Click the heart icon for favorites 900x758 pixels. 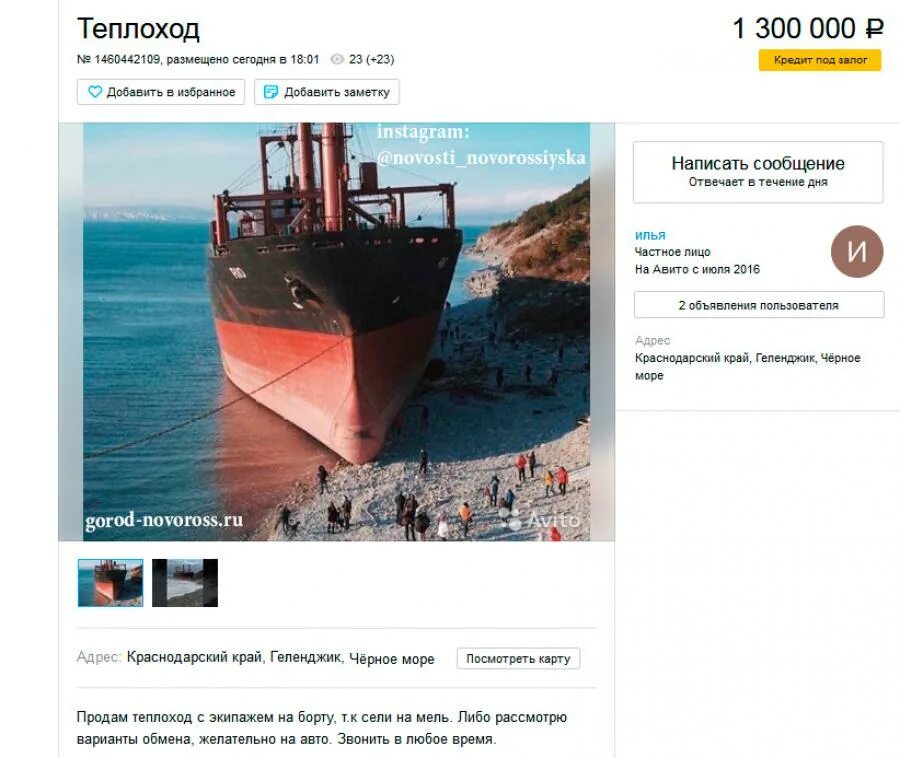point(95,92)
